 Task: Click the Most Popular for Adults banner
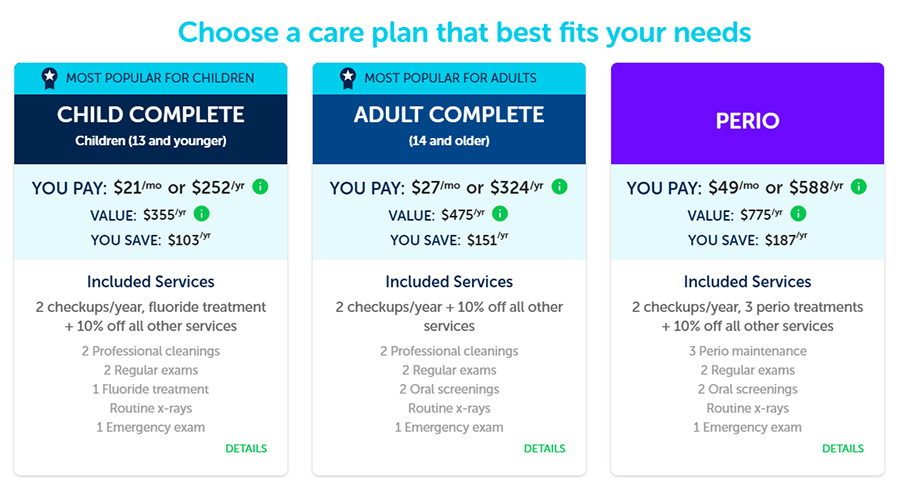point(449,79)
